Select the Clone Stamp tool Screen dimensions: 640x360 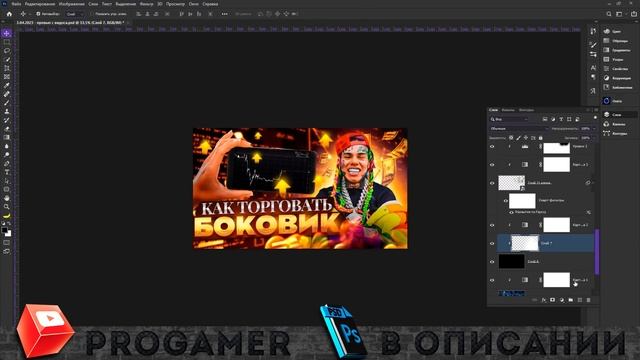pyautogui.click(x=7, y=111)
